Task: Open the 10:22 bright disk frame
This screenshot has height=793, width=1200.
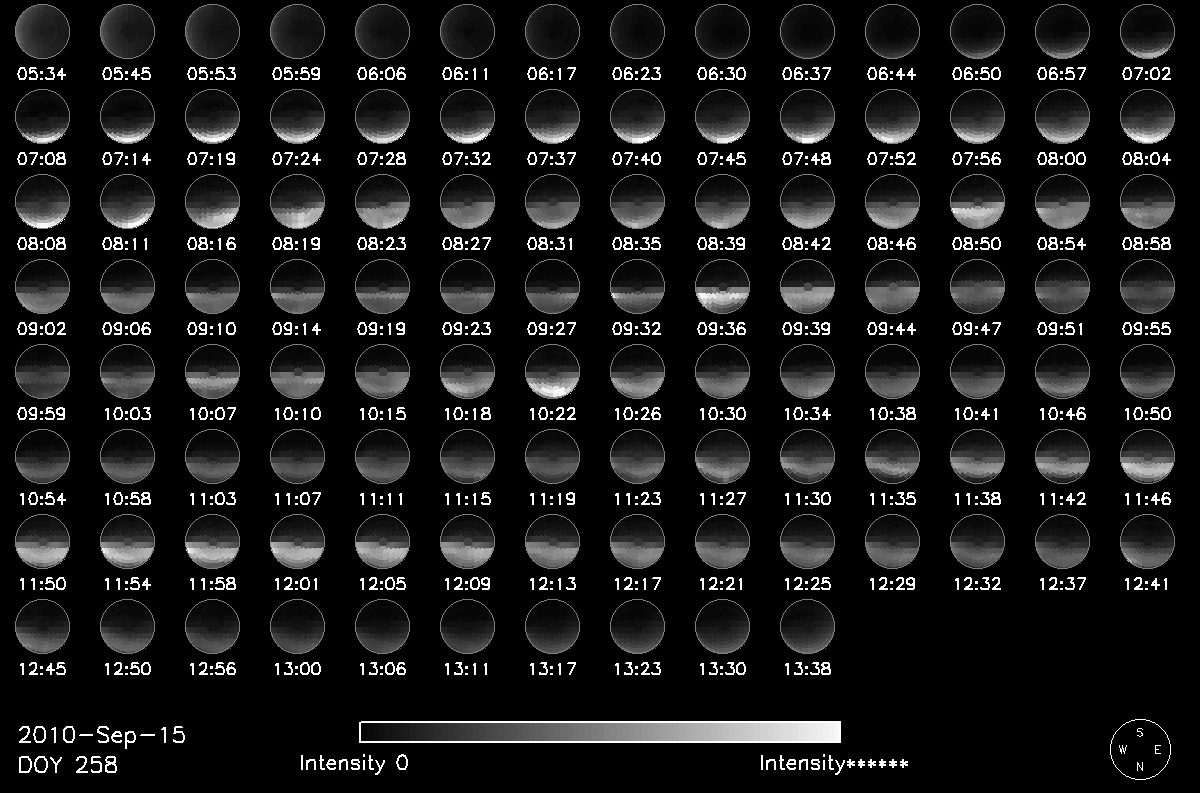Action: coord(552,372)
